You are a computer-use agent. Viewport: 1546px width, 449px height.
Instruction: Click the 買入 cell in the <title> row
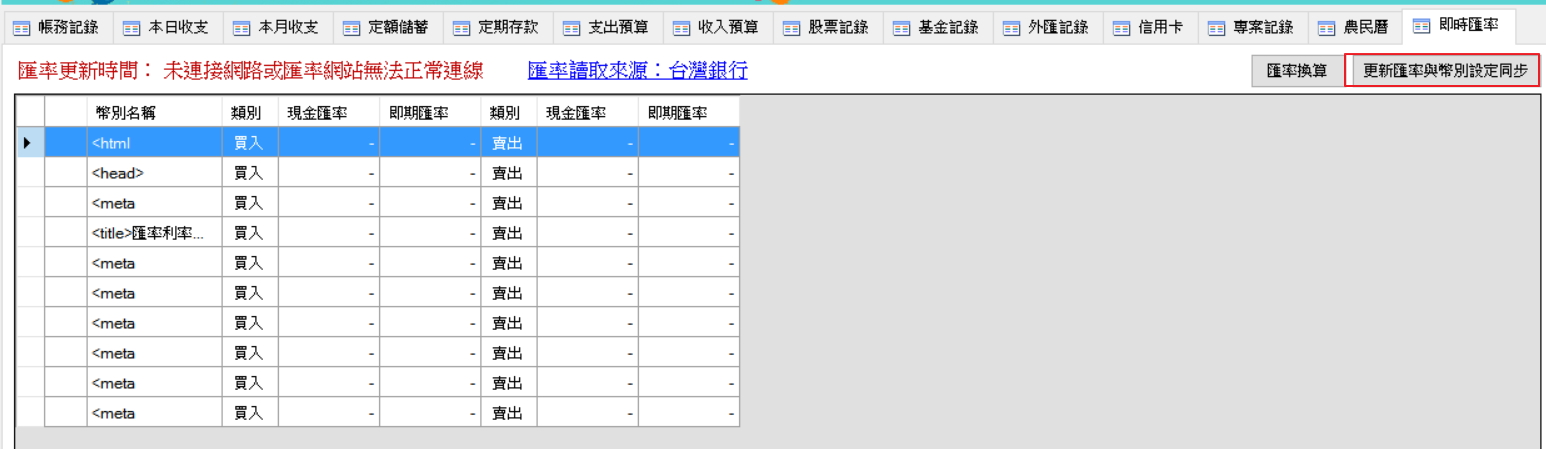250,232
